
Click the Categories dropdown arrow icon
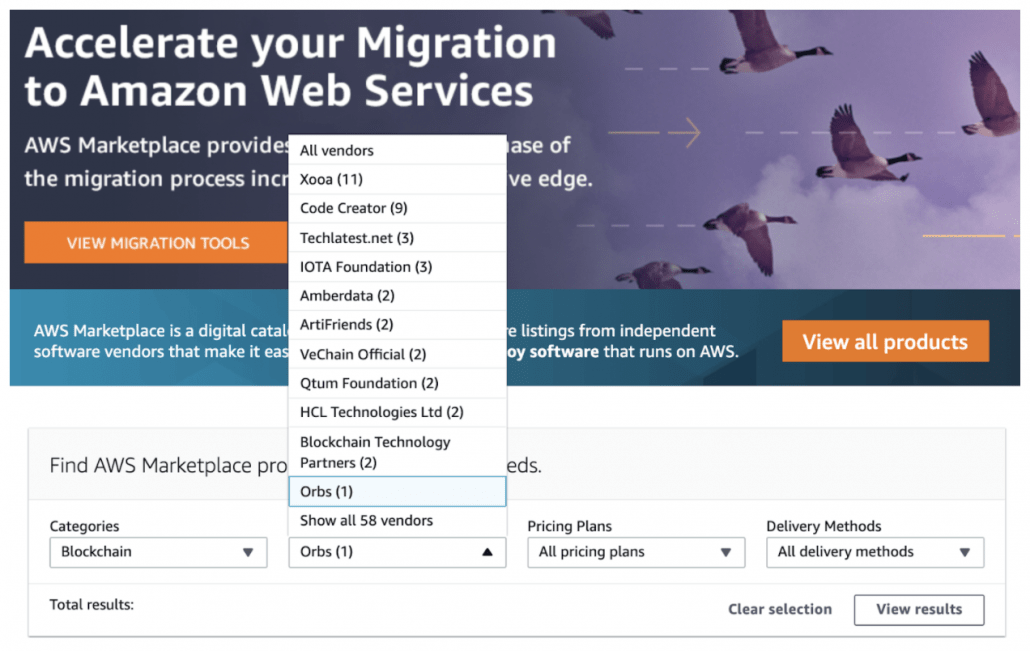(248, 552)
